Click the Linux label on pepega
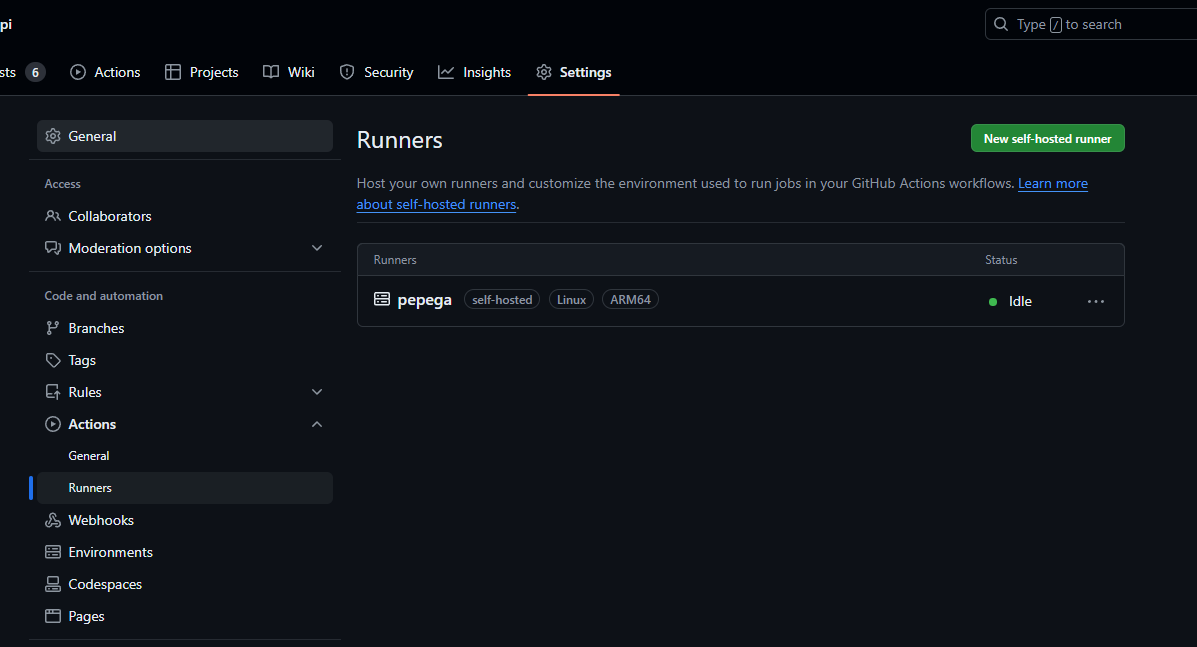 571,300
